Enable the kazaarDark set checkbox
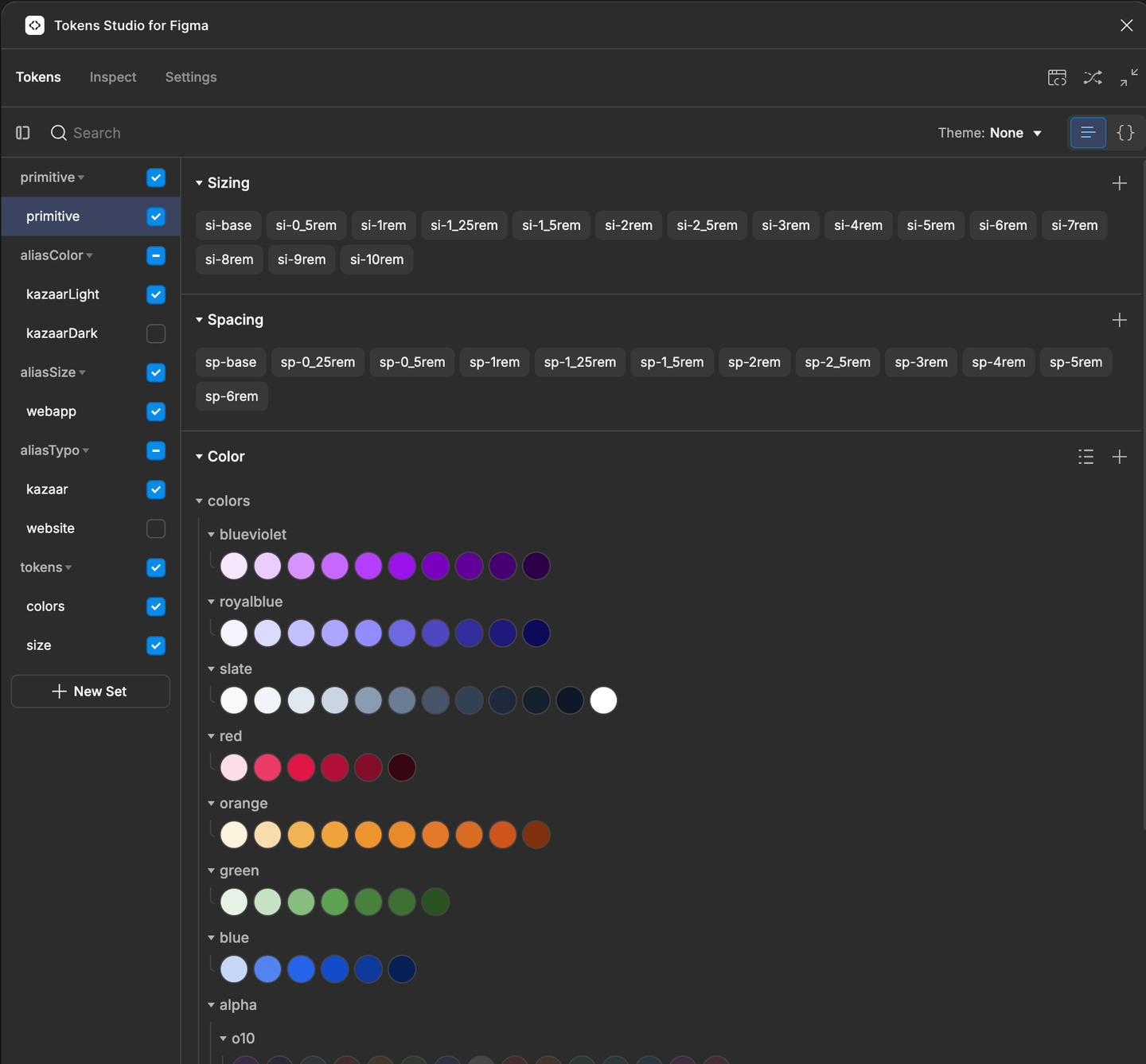1146x1064 pixels. coord(156,333)
